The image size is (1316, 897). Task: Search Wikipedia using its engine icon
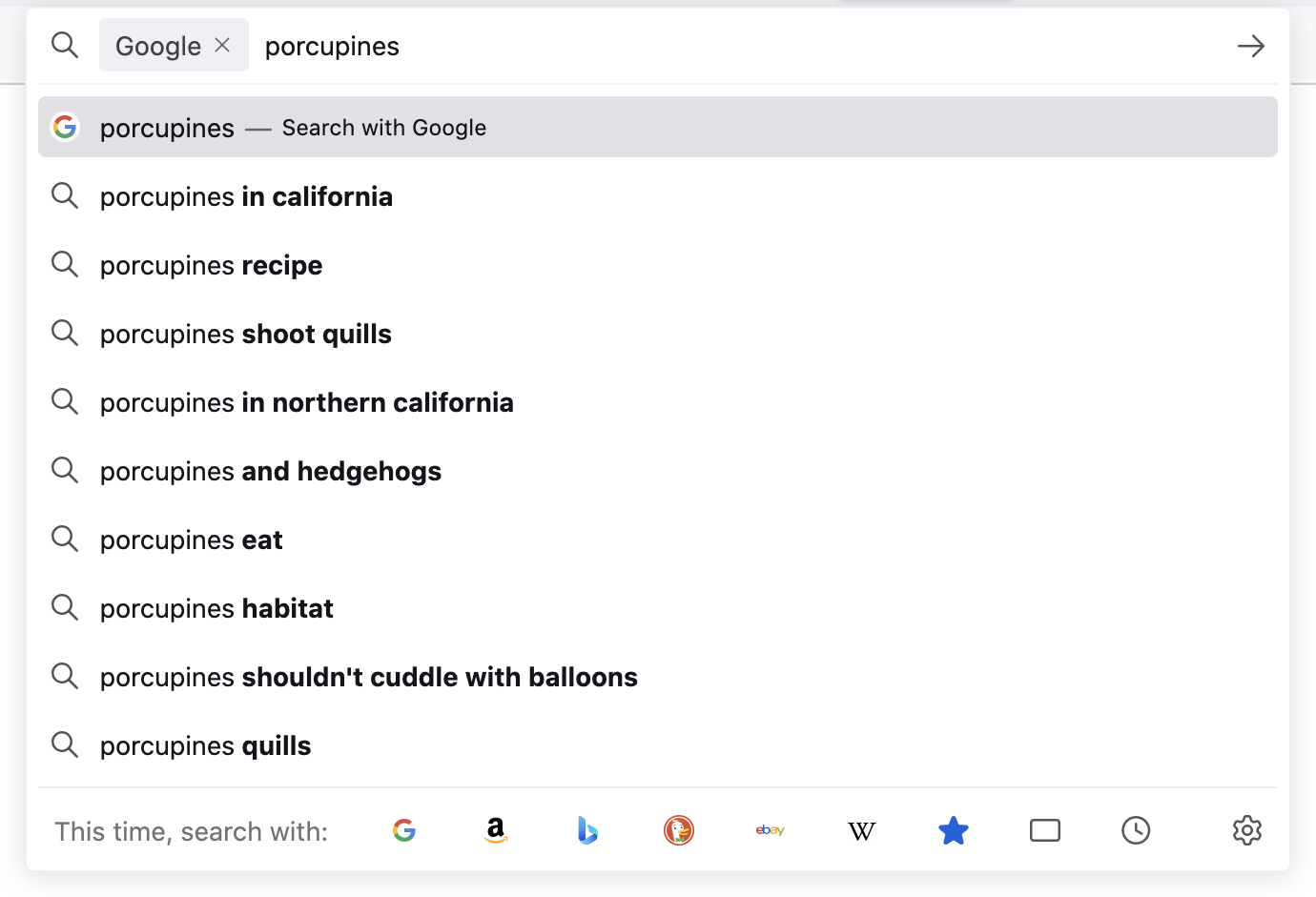(x=861, y=830)
